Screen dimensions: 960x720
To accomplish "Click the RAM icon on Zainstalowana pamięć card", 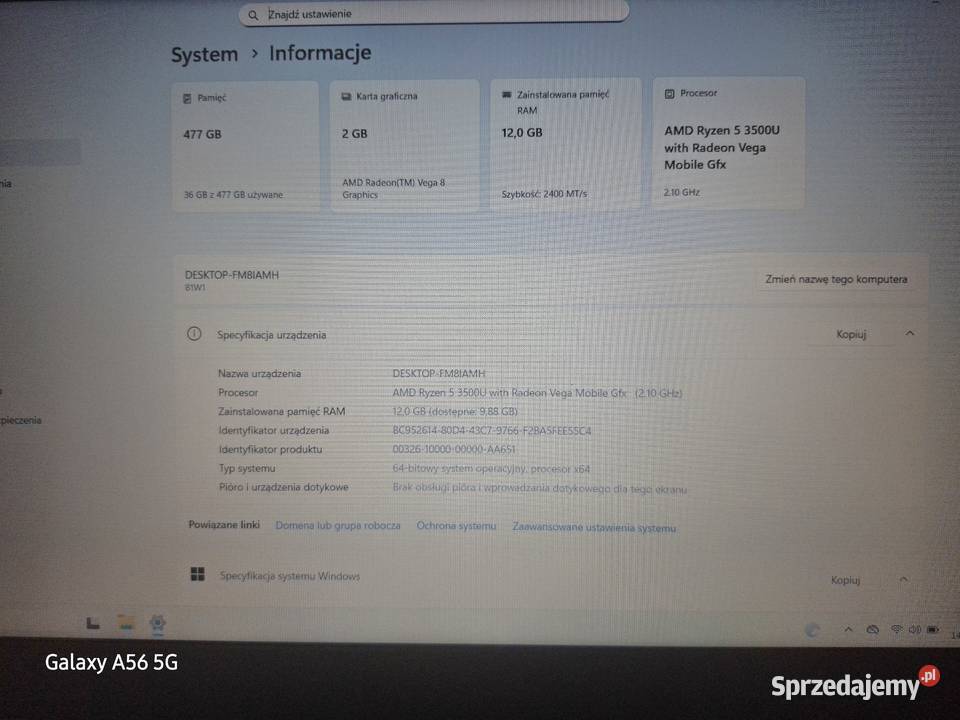I will [x=506, y=94].
